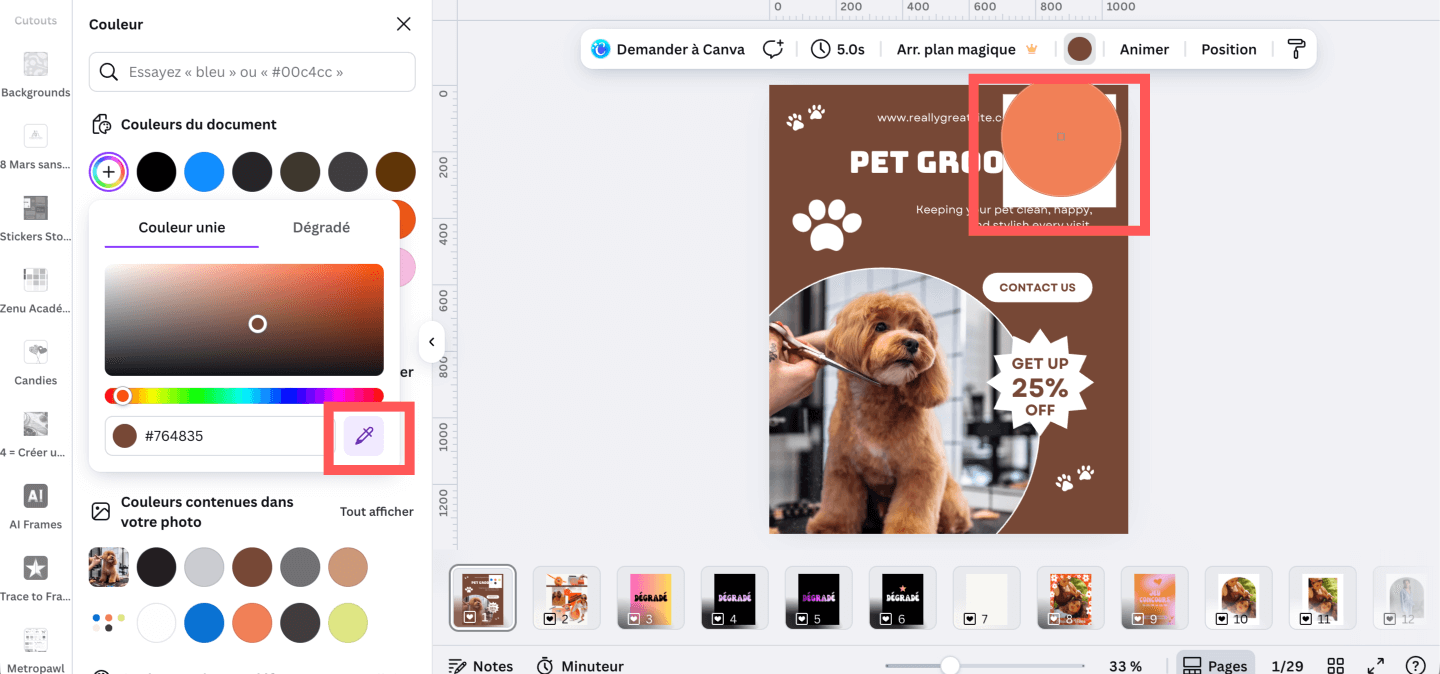Viewport: 1440px width, 674px height.
Task: Open Arr. plan magique option
Action: [x=957, y=48]
